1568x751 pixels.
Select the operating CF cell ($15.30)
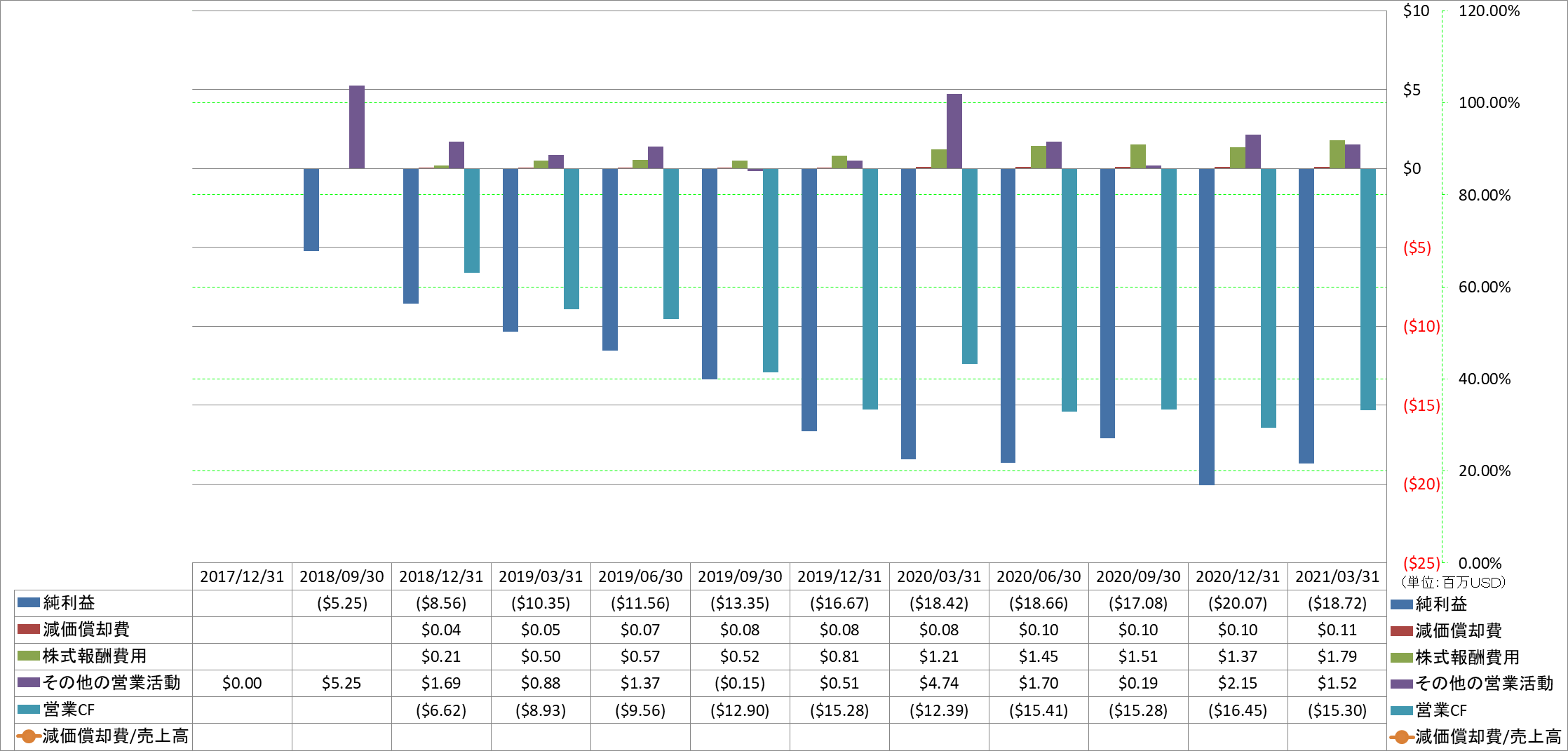tap(1337, 710)
